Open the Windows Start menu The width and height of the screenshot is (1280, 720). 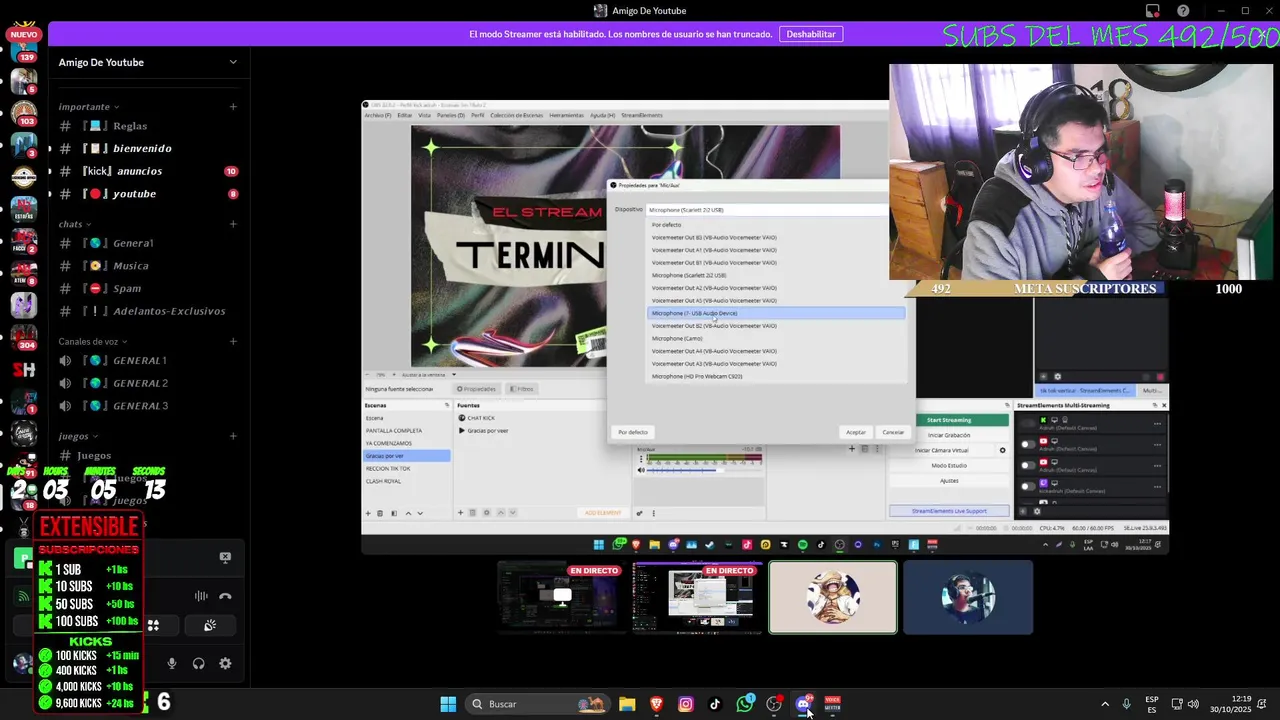(x=448, y=704)
